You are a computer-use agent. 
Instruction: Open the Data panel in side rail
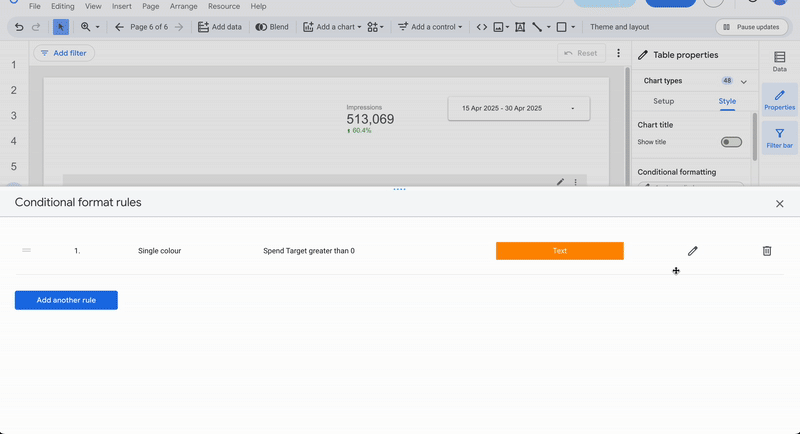click(779, 62)
